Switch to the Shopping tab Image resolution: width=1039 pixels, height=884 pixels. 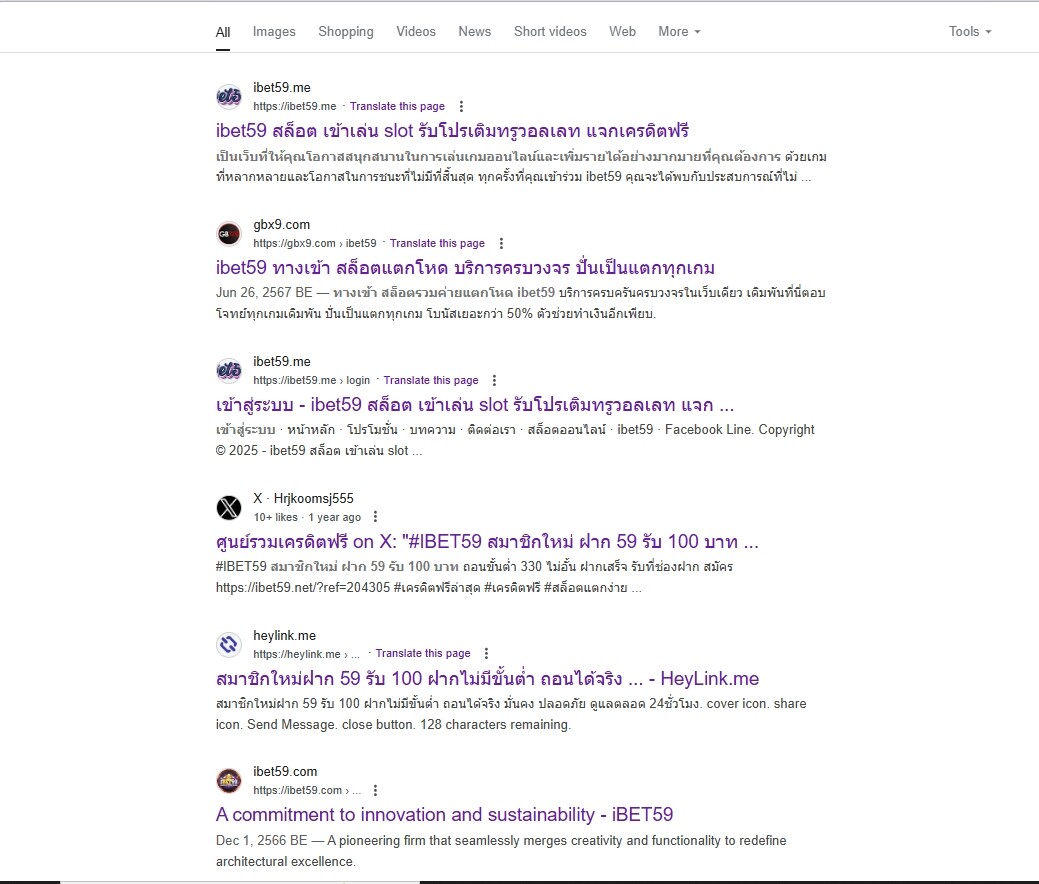tap(346, 32)
